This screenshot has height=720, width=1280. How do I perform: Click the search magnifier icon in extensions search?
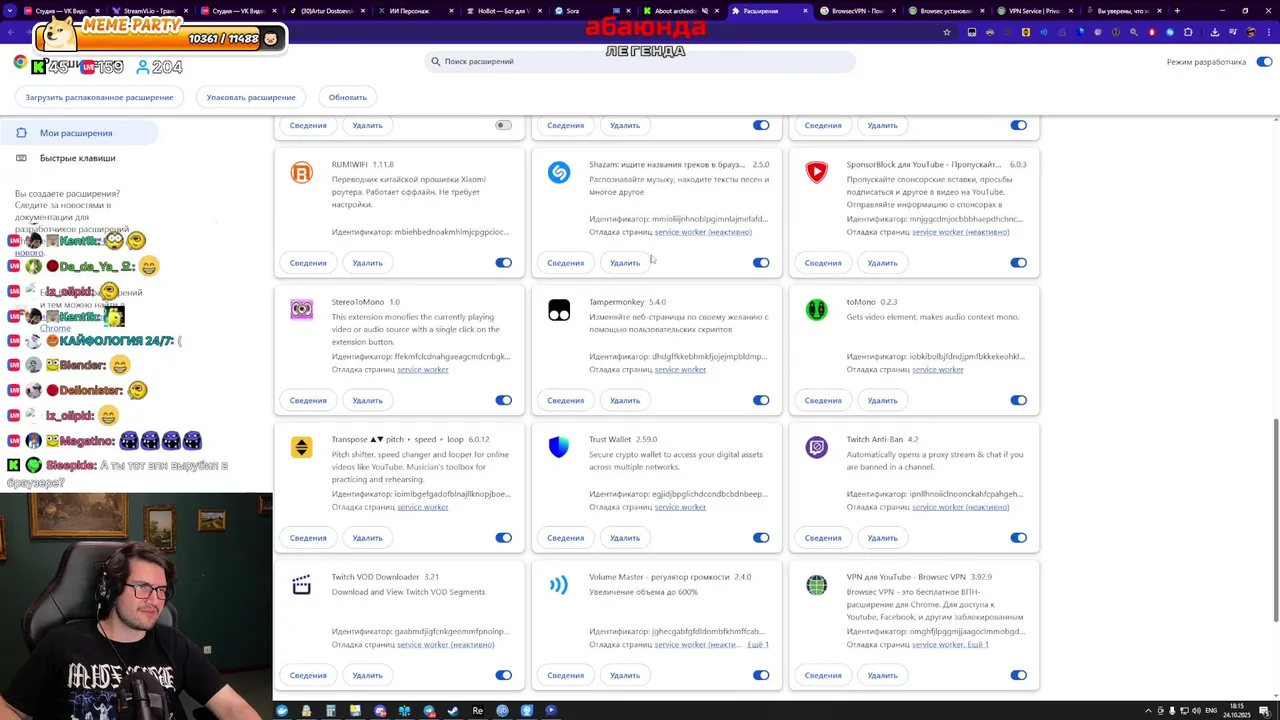[x=436, y=61]
